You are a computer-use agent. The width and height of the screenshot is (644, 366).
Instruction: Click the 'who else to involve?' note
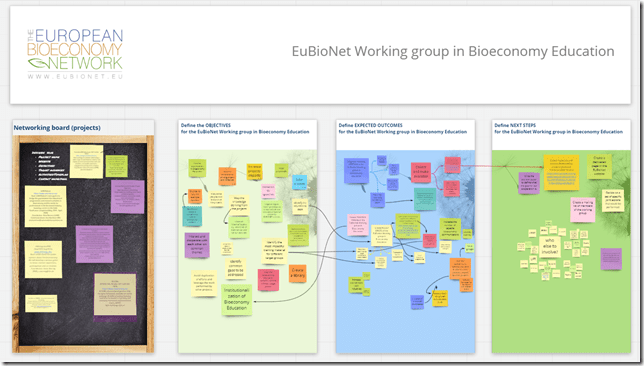click(549, 246)
